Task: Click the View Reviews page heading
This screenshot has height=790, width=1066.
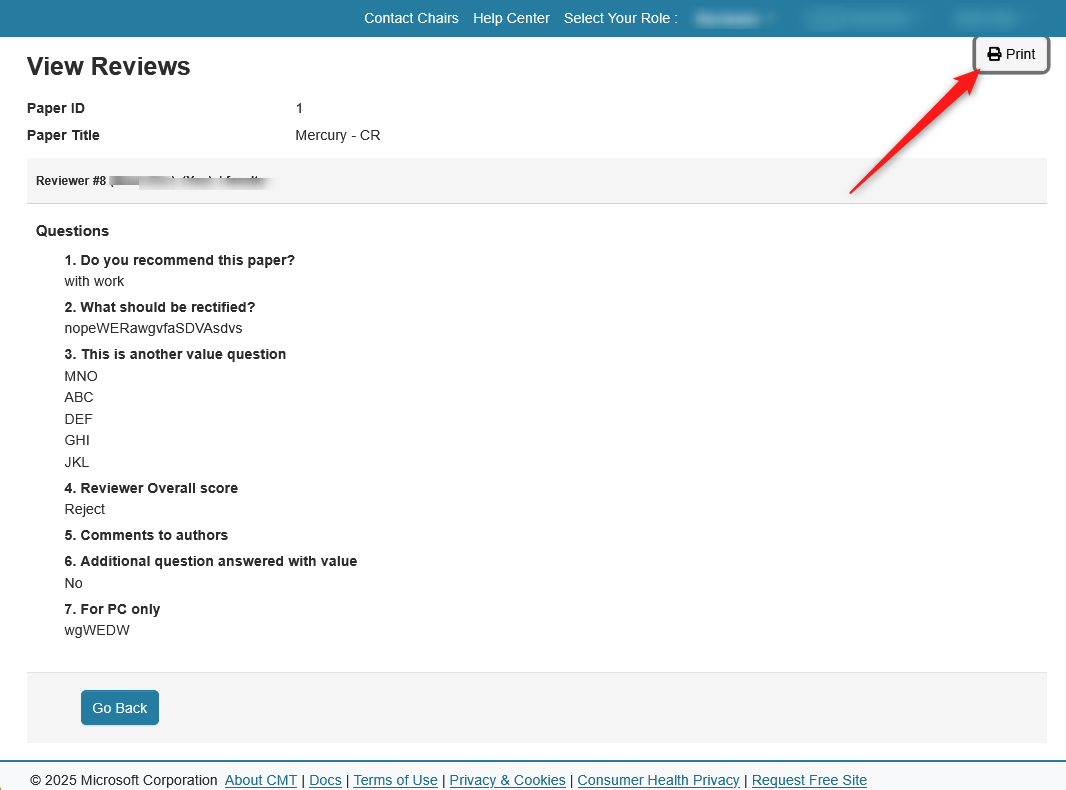Action: click(x=108, y=66)
